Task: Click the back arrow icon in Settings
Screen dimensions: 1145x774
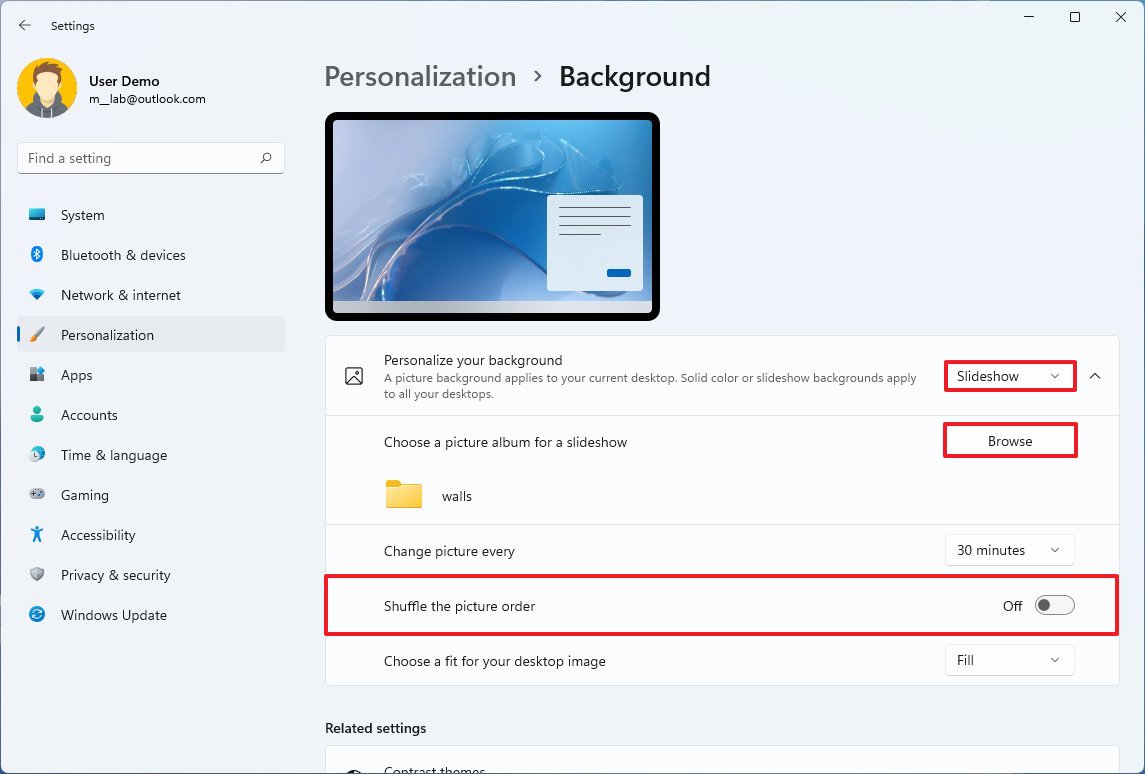Action: pyautogui.click(x=25, y=26)
